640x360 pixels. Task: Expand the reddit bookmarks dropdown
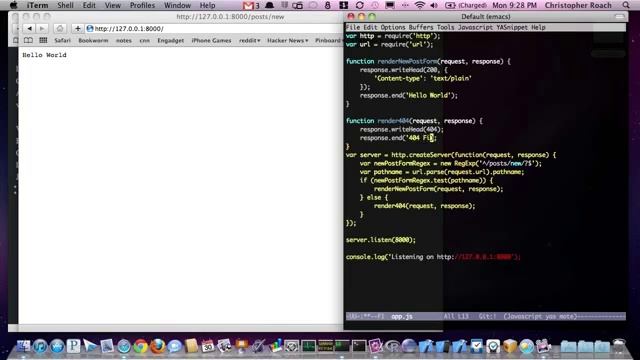tap(249, 40)
